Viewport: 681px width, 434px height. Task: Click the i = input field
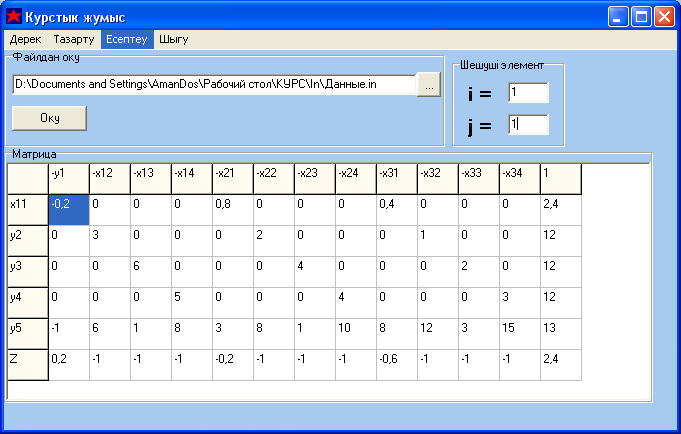click(529, 93)
